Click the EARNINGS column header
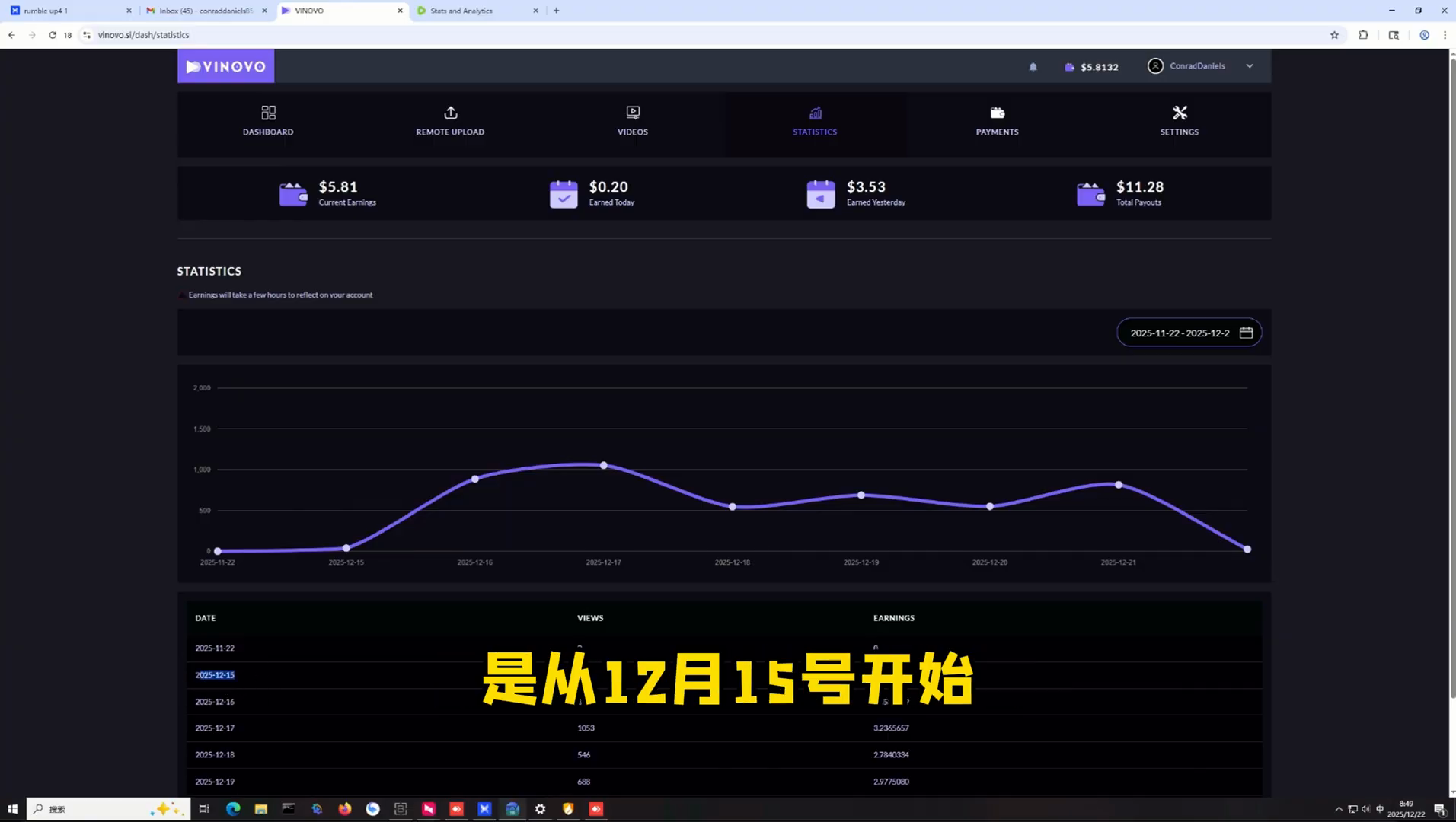The image size is (1456, 822). pyautogui.click(x=894, y=618)
